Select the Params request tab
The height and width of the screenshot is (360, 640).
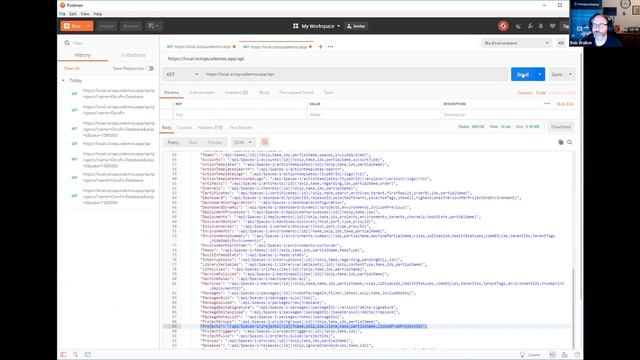171,93
